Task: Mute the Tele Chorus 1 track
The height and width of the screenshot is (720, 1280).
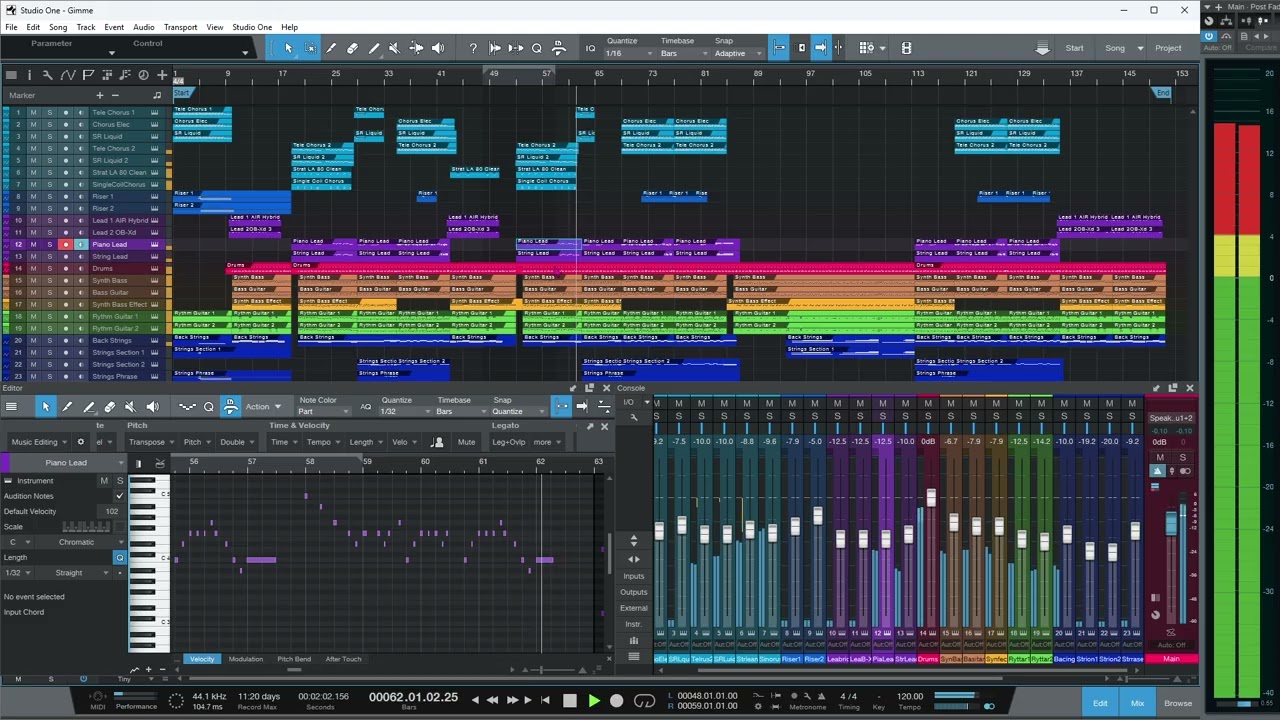Action: (x=33, y=112)
